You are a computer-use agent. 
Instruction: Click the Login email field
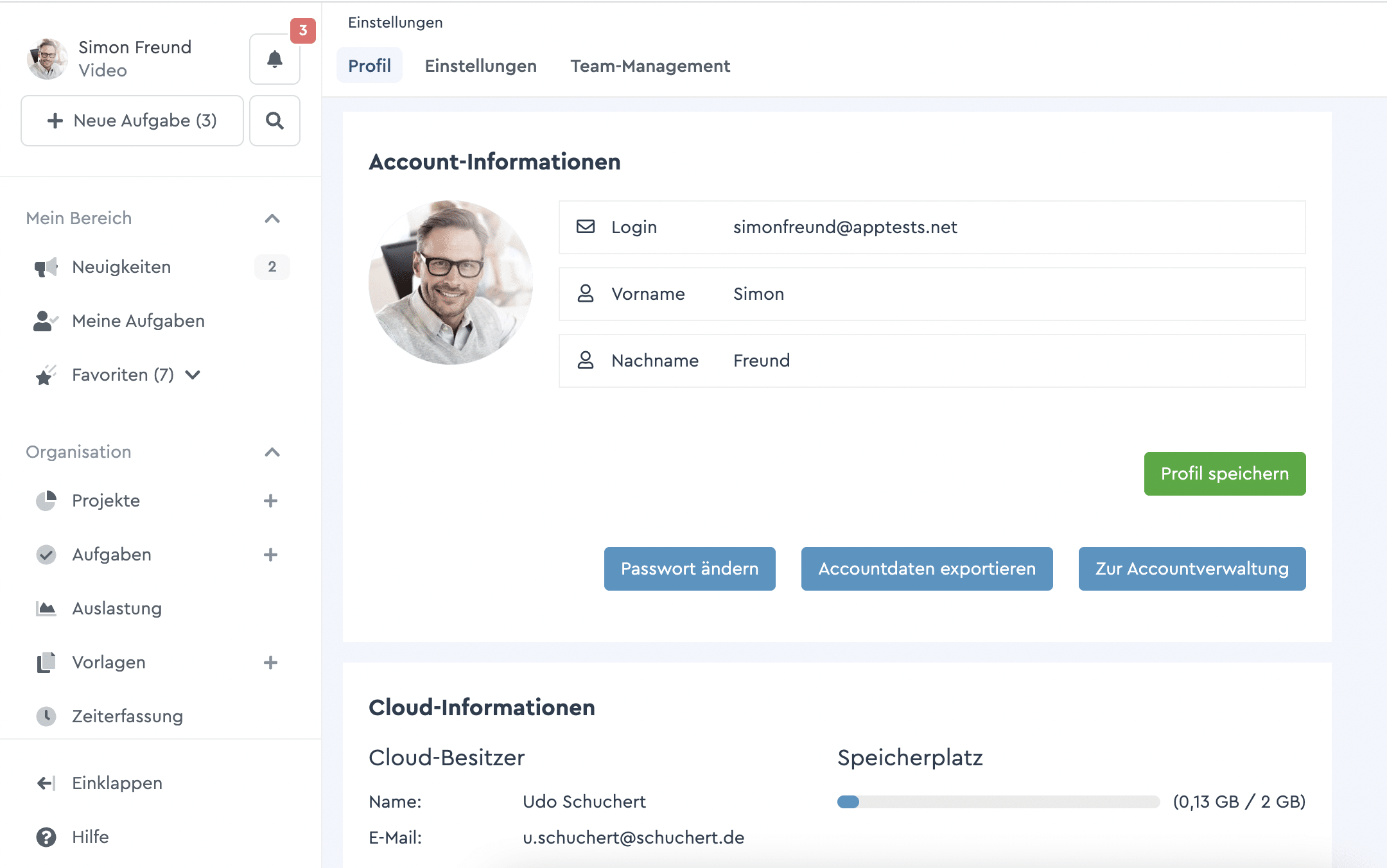932,227
